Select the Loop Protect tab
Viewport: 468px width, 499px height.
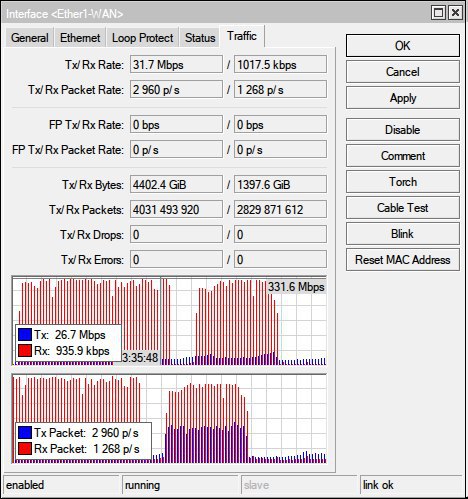click(x=143, y=38)
